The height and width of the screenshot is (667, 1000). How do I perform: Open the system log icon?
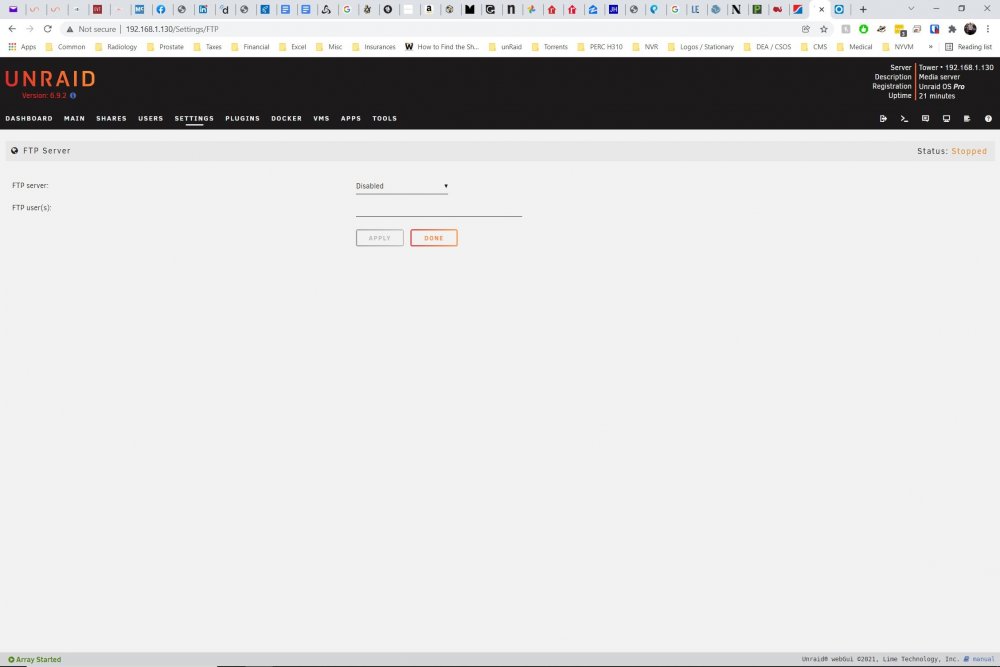click(x=967, y=119)
